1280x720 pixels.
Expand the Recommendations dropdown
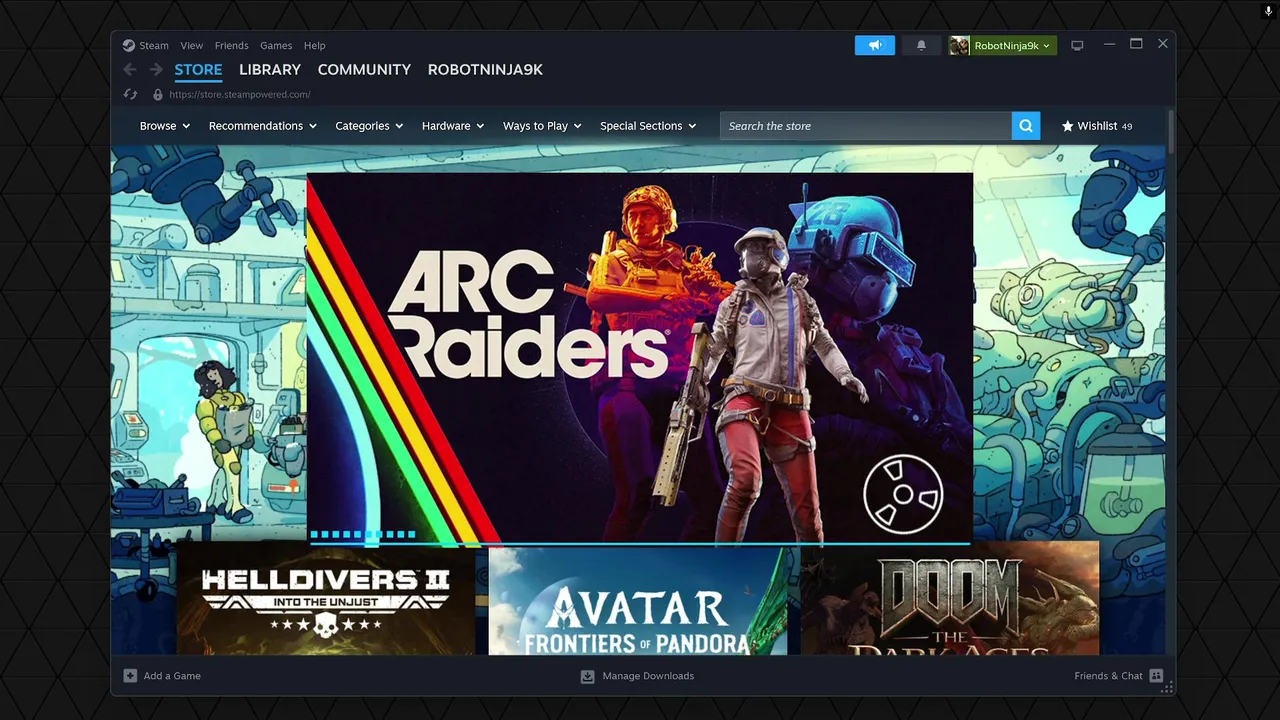tap(263, 126)
